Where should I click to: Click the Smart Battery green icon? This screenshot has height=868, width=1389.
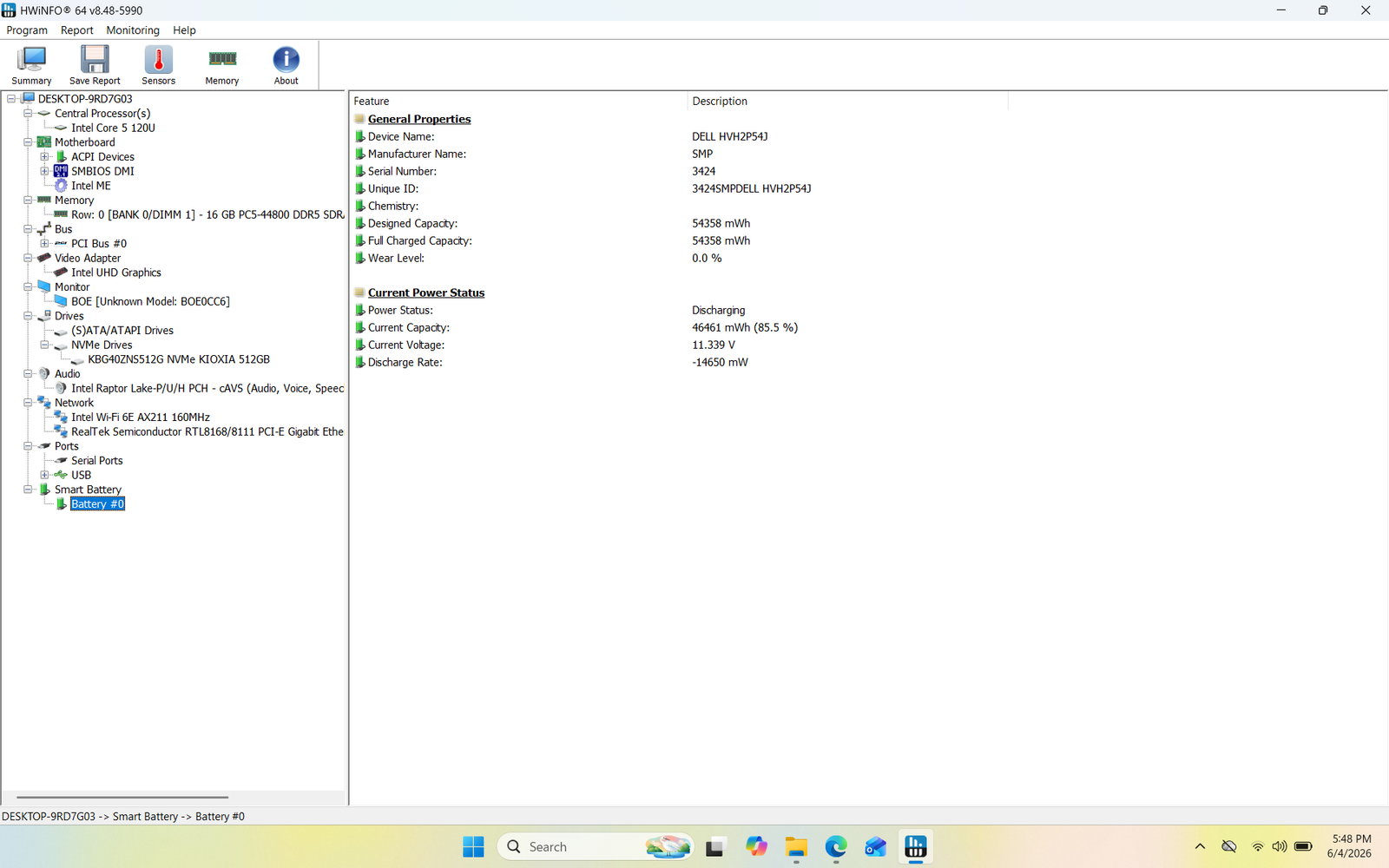44,490
